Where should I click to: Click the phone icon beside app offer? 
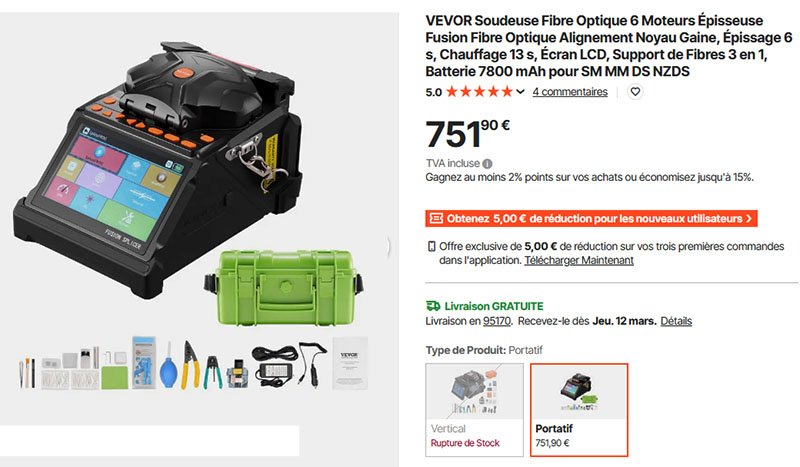point(432,247)
